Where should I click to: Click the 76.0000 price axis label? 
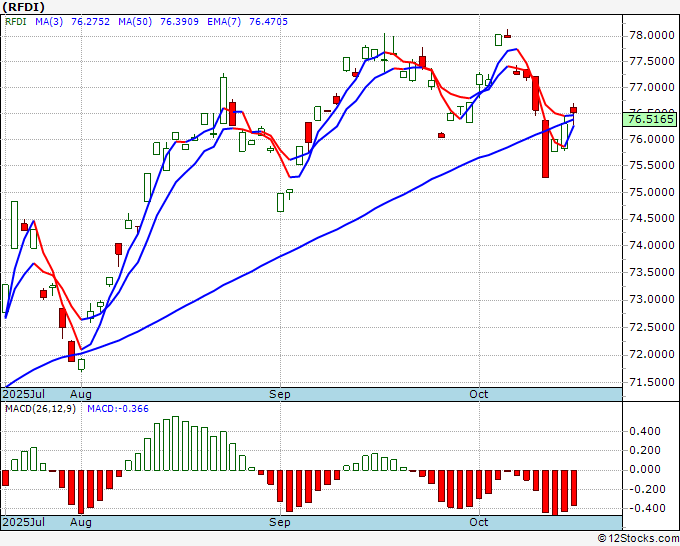coord(651,139)
